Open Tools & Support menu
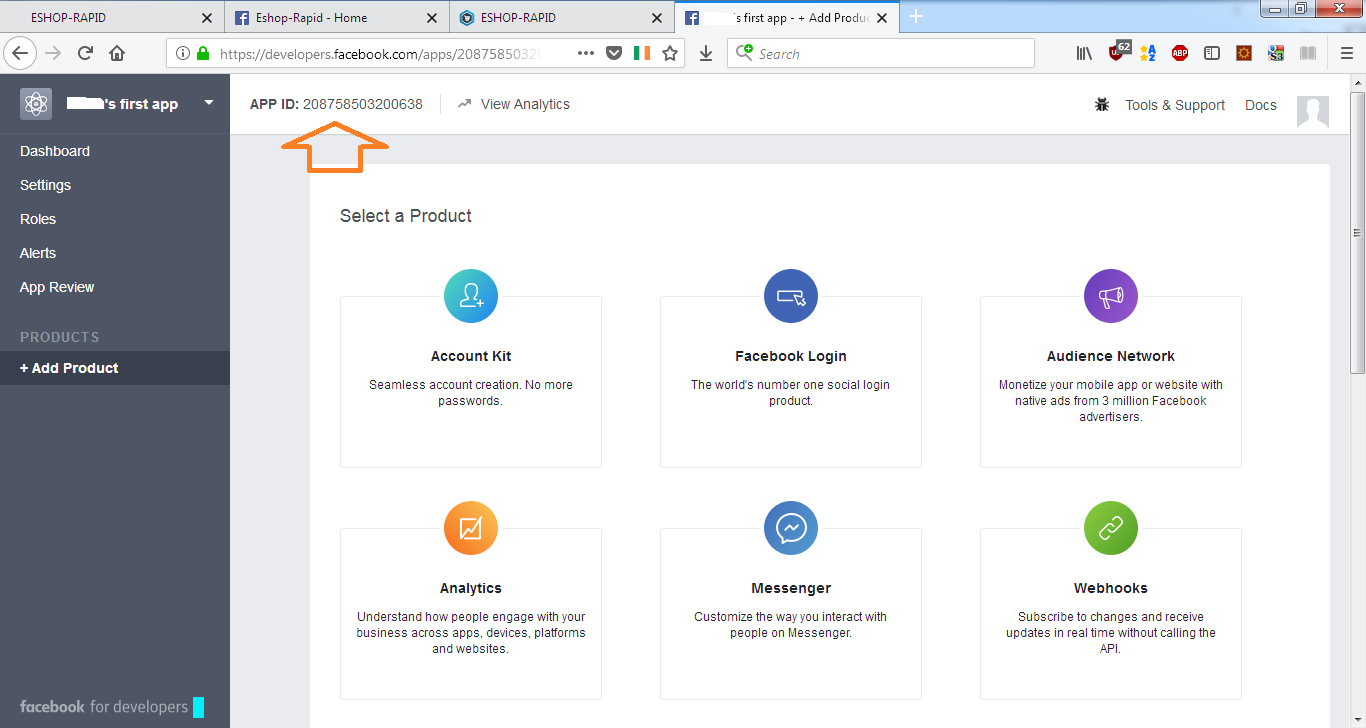This screenshot has width=1366, height=728. tap(1175, 105)
